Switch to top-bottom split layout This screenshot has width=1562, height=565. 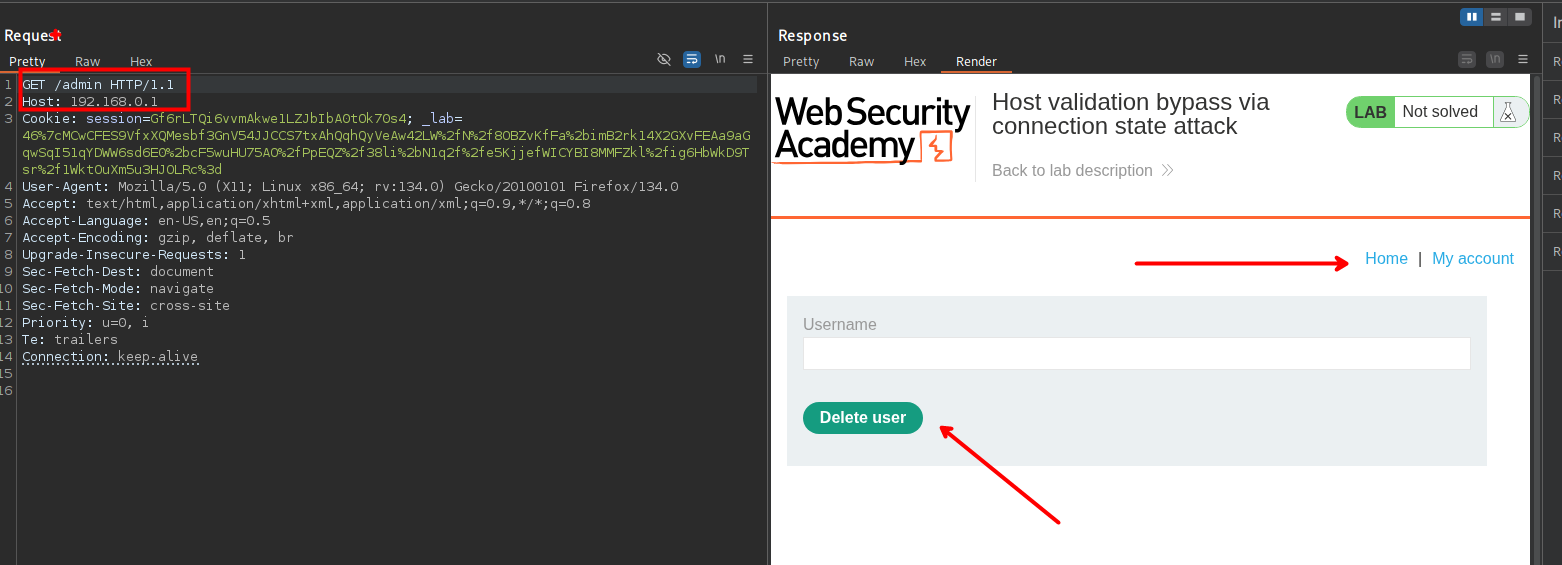(1496, 17)
